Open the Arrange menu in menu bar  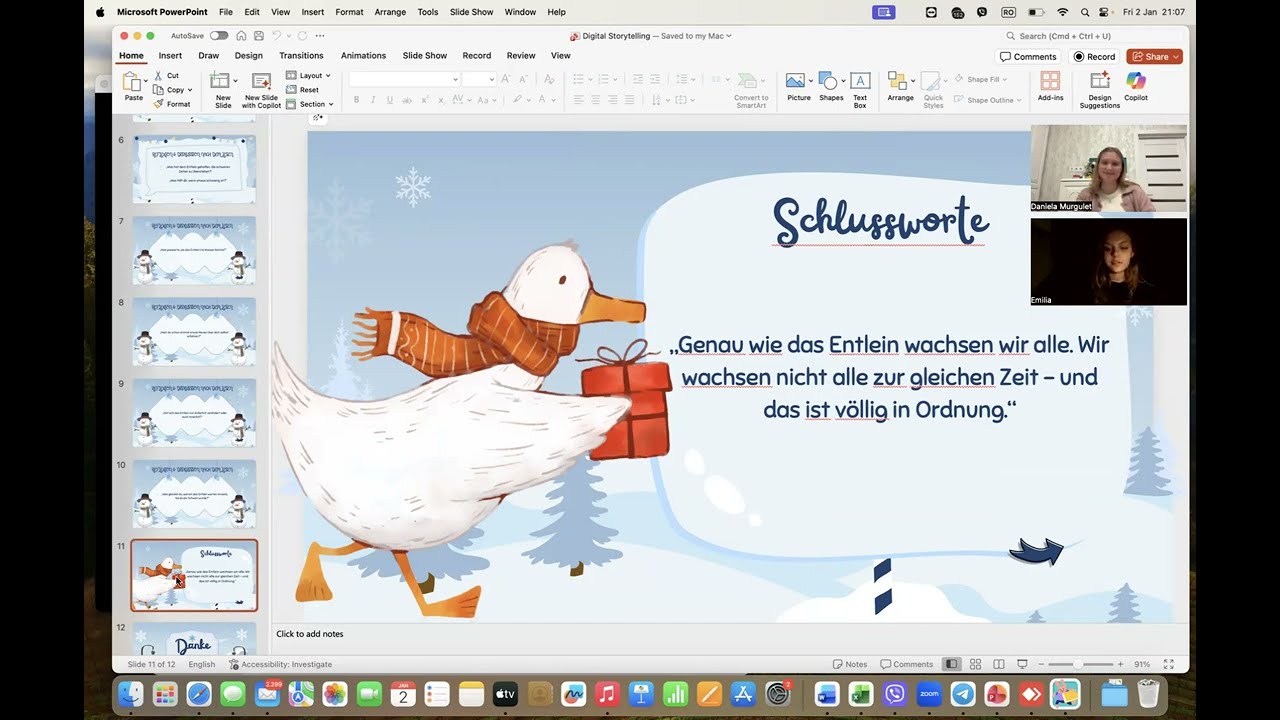coord(390,12)
